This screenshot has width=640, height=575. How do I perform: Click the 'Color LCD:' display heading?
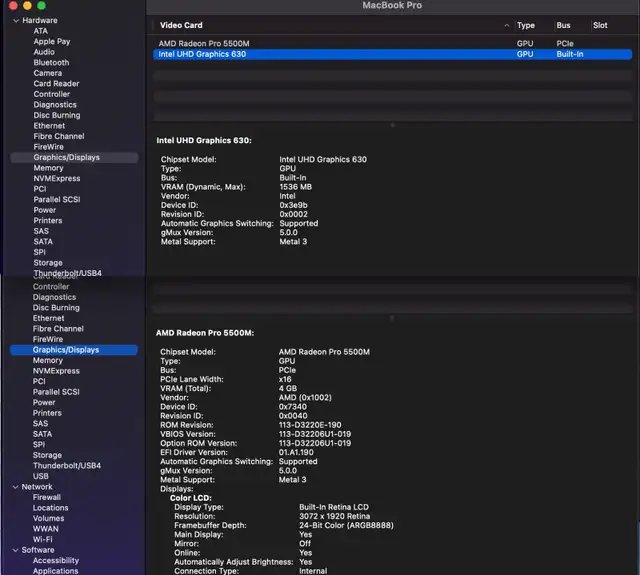(191, 498)
